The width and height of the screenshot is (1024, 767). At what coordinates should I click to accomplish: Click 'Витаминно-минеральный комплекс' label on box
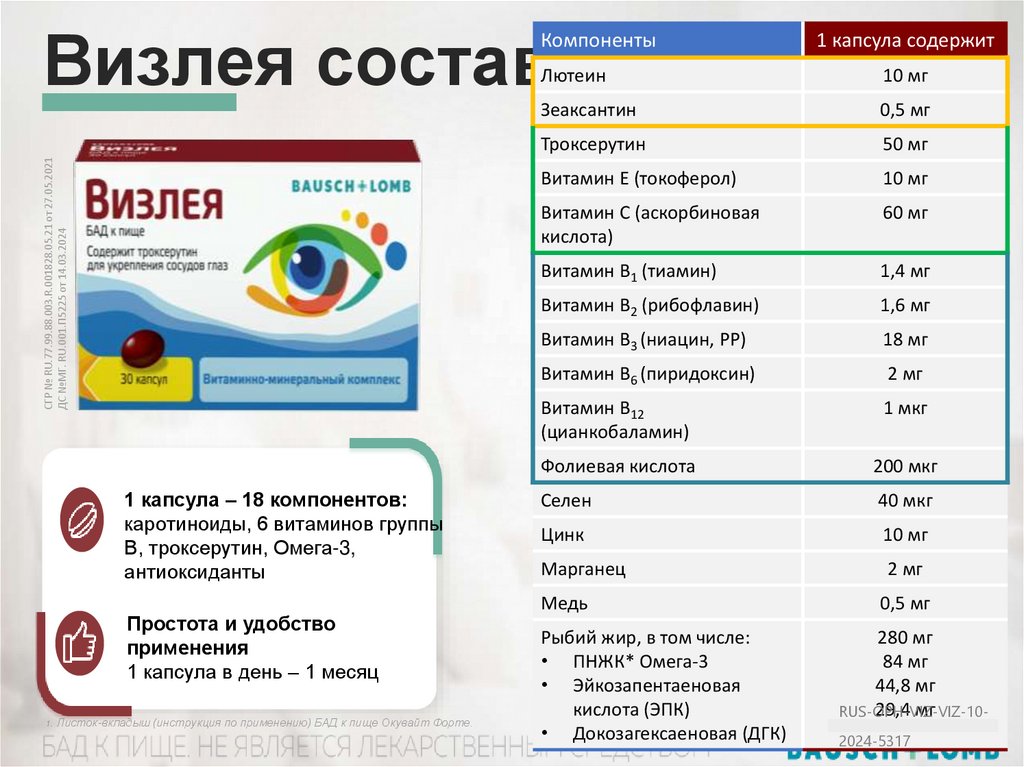tap(302, 380)
